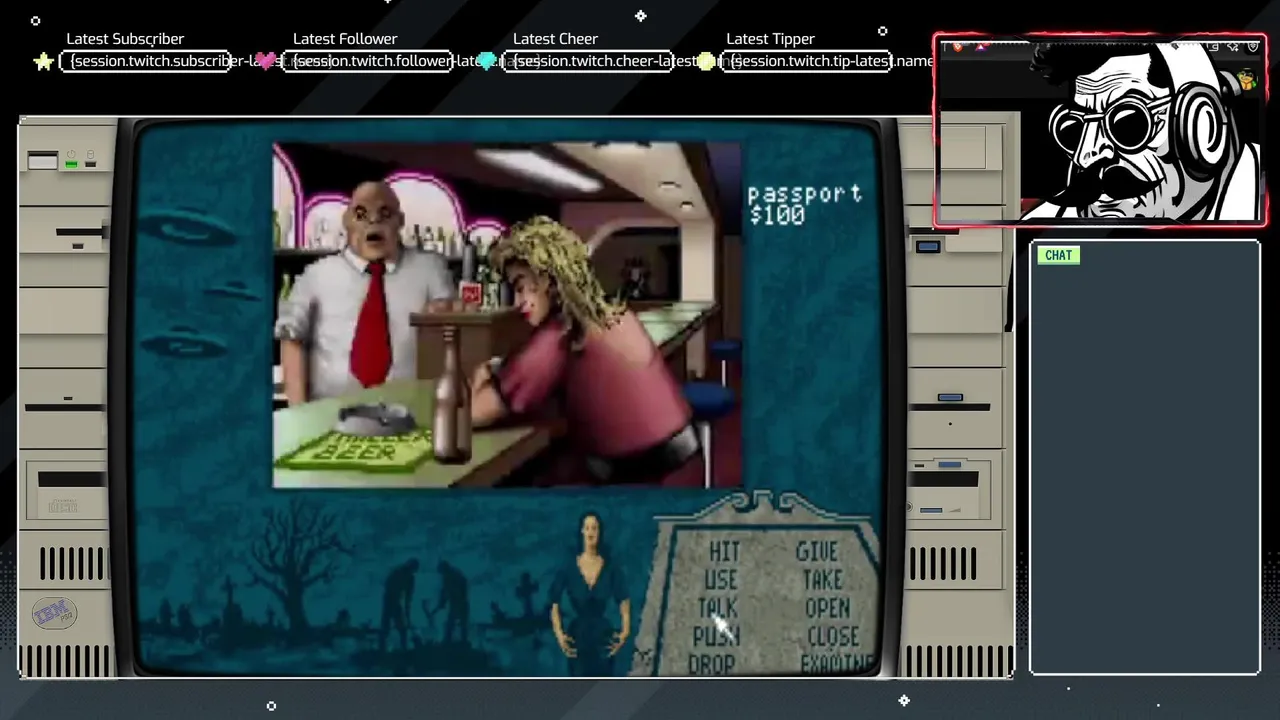Click the follower-latest name field
This screenshot has width=1280, height=720.
click(x=367, y=61)
